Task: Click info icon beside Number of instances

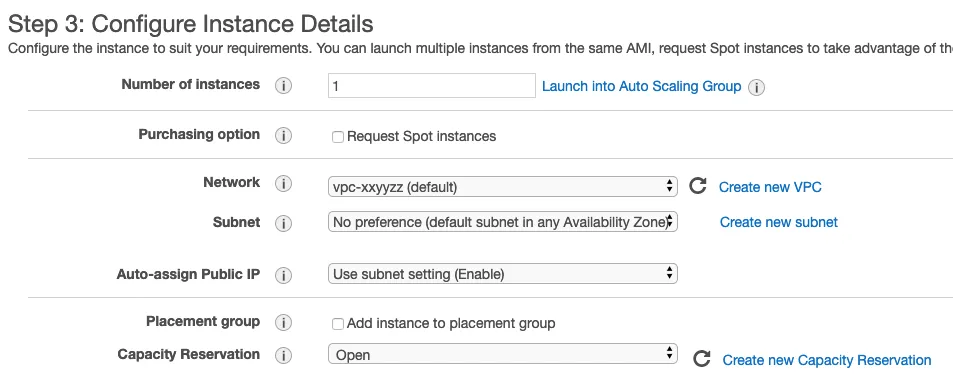Action: click(283, 86)
